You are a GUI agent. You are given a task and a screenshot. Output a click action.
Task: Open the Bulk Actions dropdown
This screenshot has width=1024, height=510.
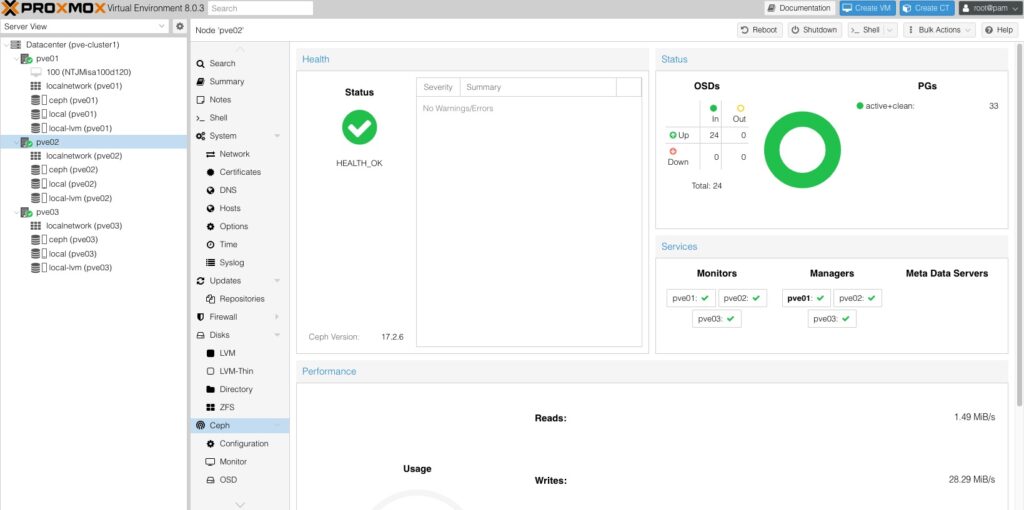[939, 30]
